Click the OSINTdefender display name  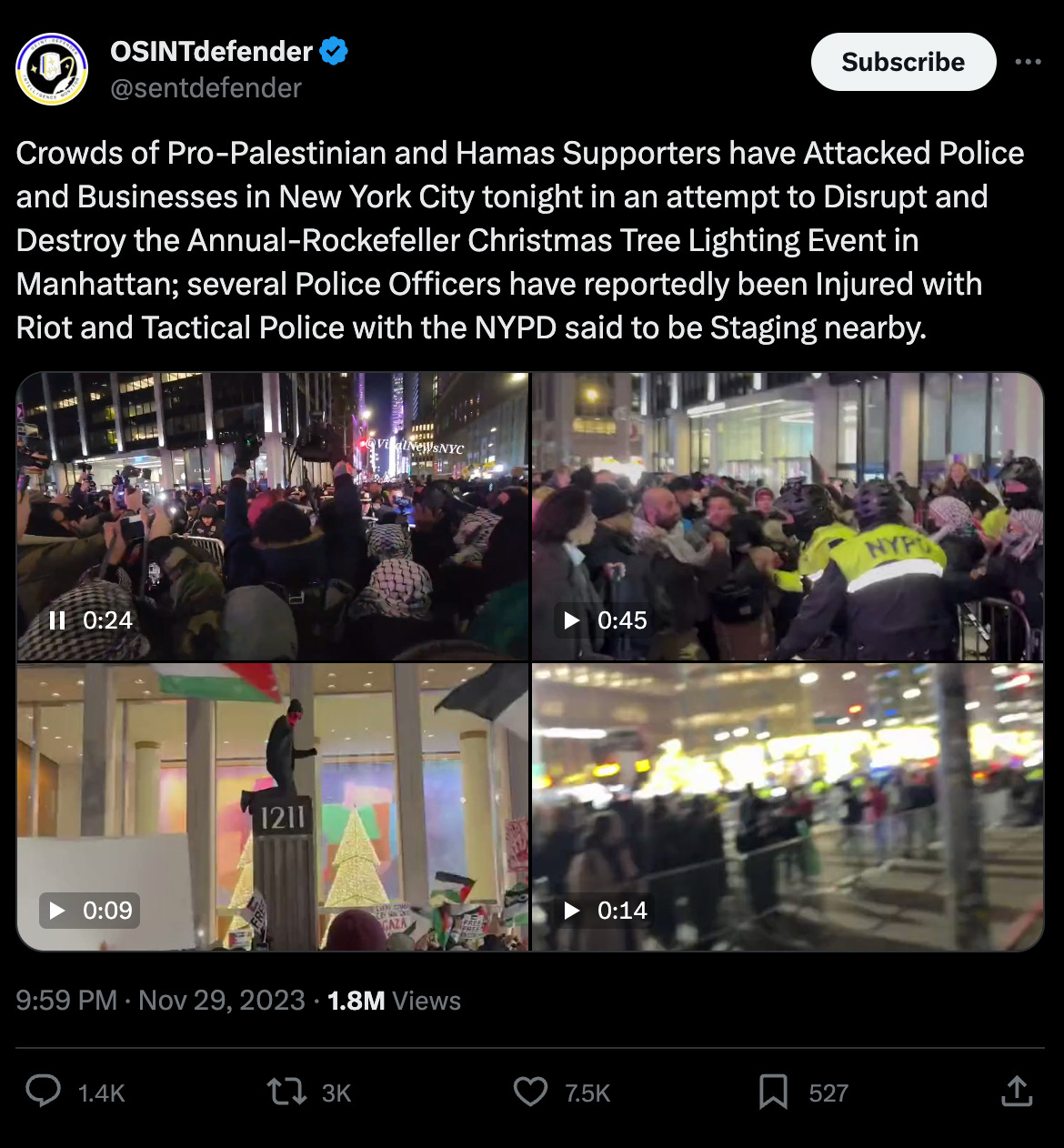pos(211,52)
